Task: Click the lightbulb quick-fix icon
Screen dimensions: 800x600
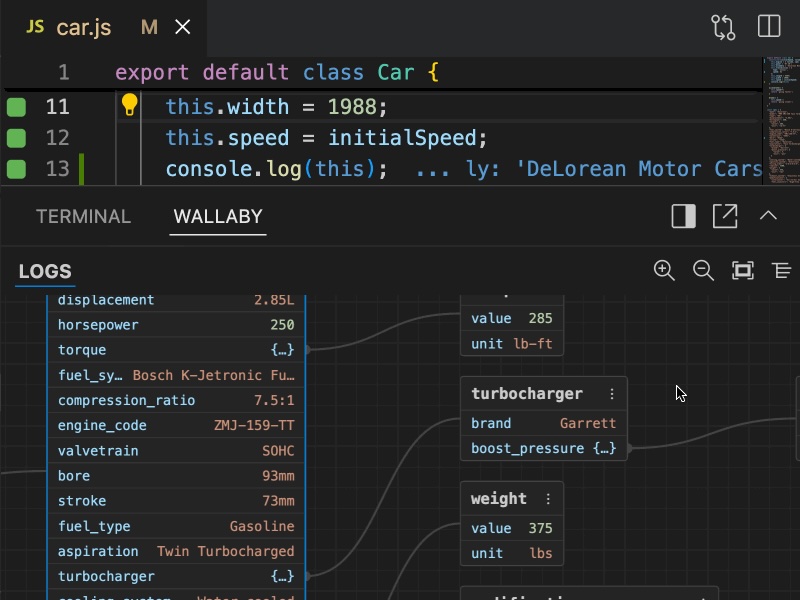Action: [x=130, y=105]
